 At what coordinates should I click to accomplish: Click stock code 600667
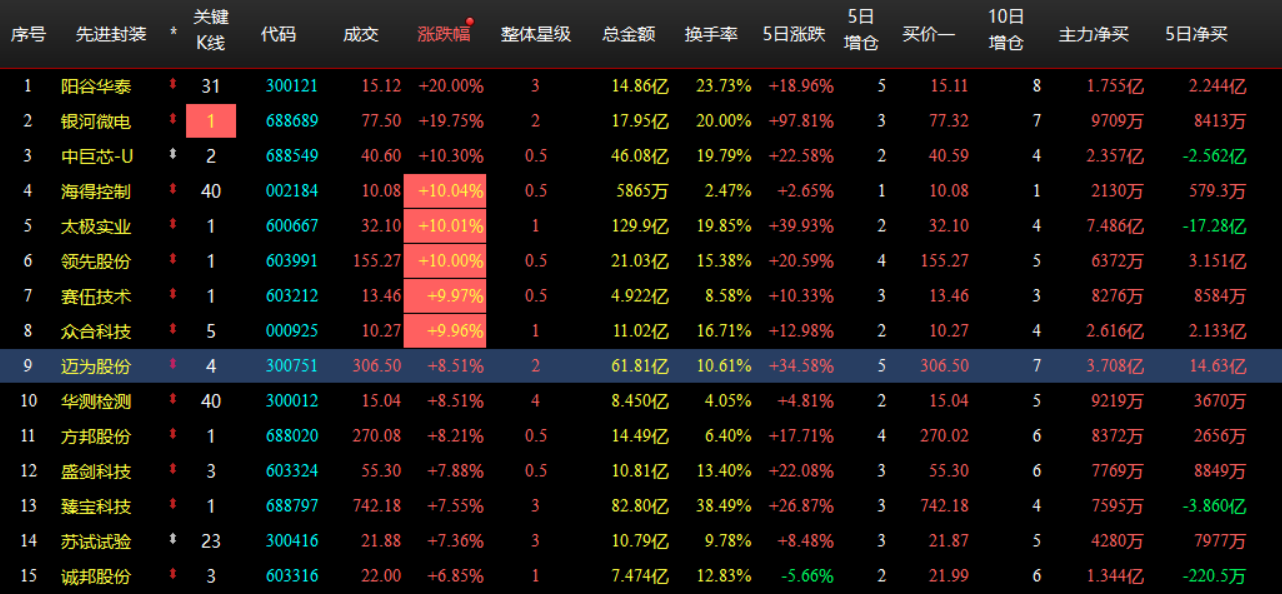pyautogui.click(x=292, y=227)
